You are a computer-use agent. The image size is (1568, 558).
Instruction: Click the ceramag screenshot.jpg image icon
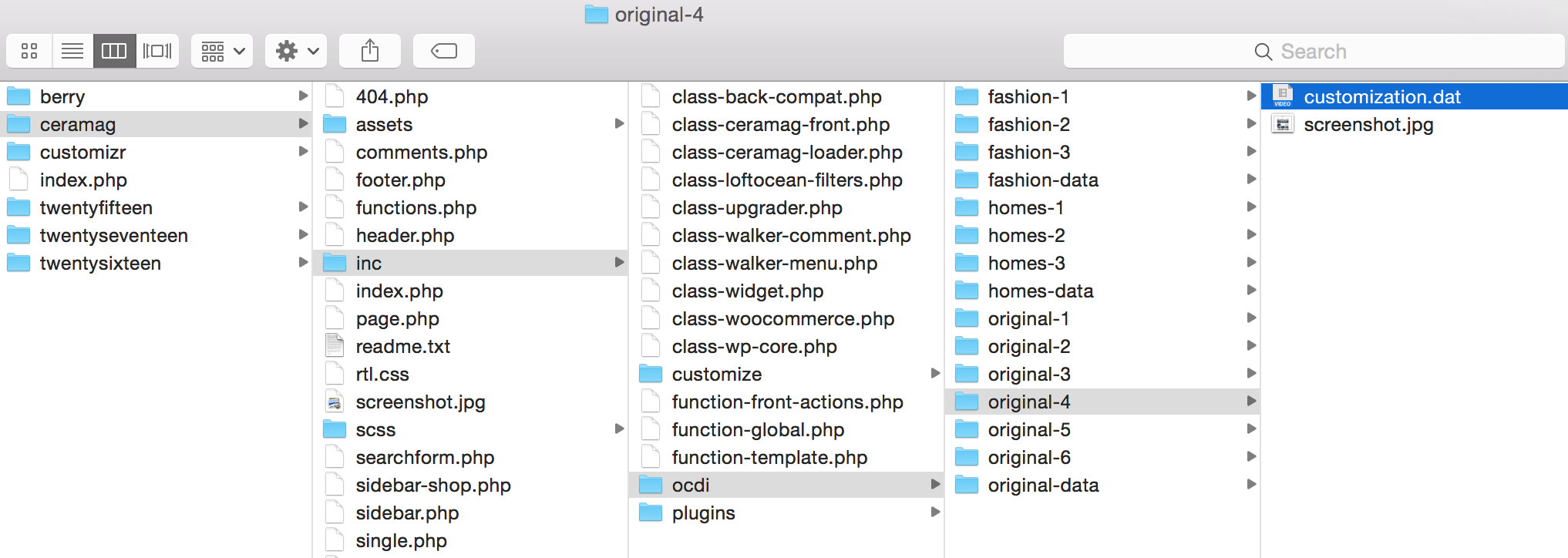[x=335, y=402]
